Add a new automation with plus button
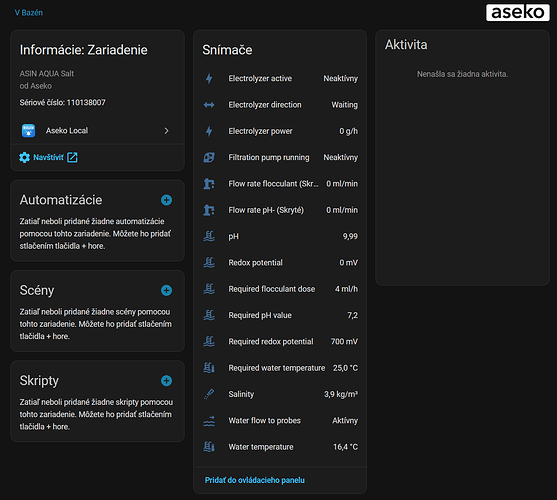 coord(166,200)
